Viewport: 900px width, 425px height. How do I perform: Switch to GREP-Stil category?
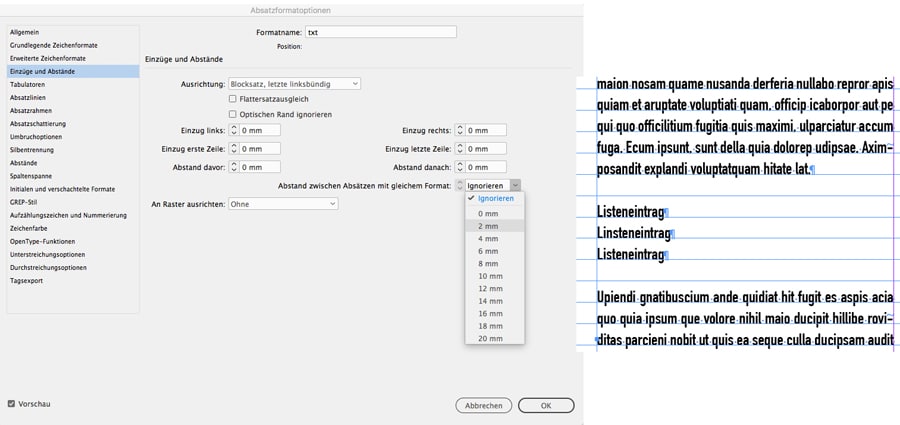23,202
